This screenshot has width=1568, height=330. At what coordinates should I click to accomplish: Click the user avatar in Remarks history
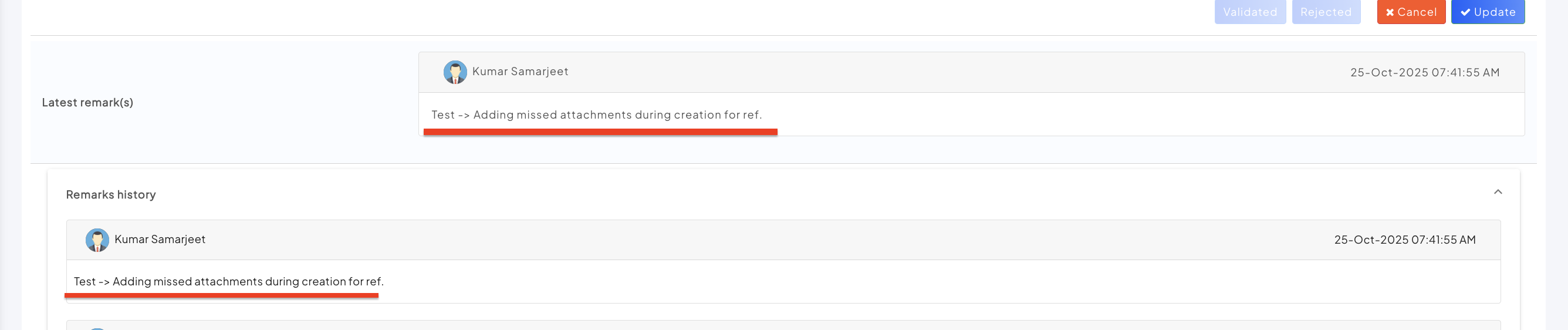tap(97, 240)
